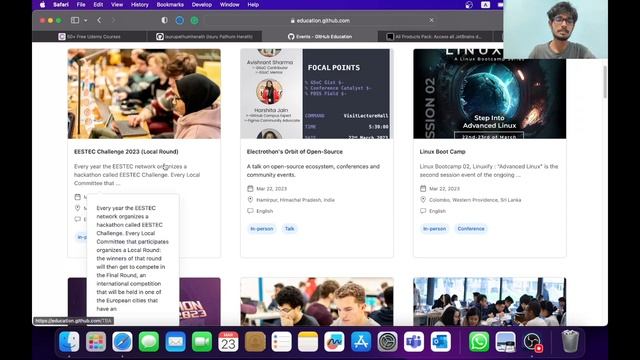Viewport: 640px width, 360px height.
Task: Launch Microsoft Teams from the dock
Action: [414, 342]
